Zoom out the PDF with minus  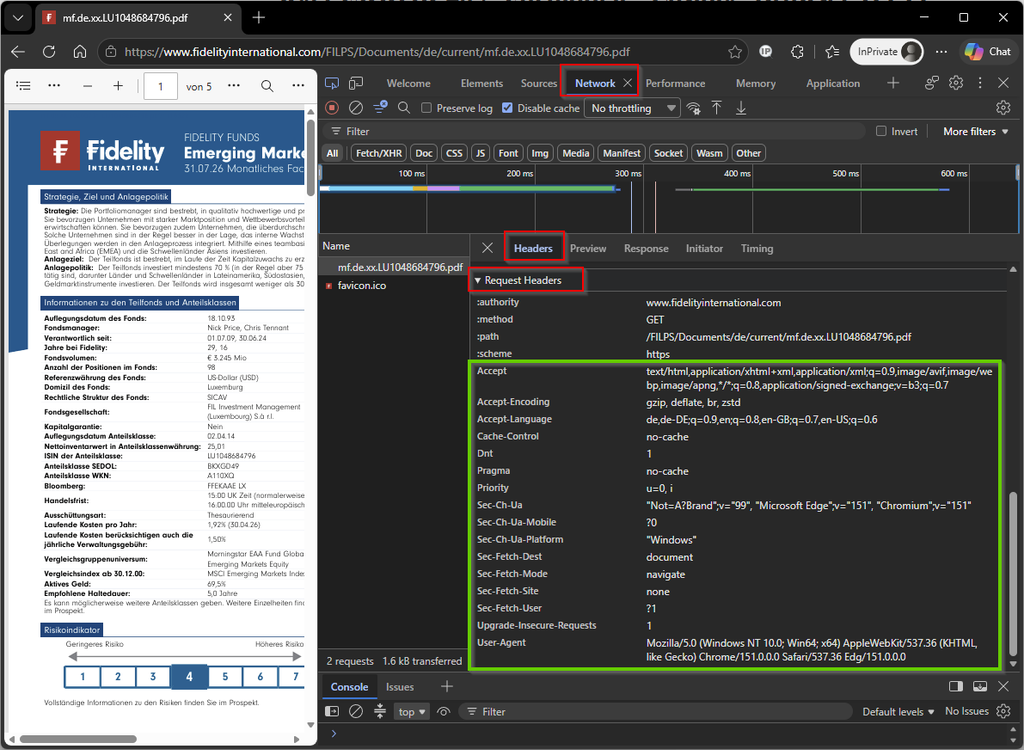[x=88, y=86]
